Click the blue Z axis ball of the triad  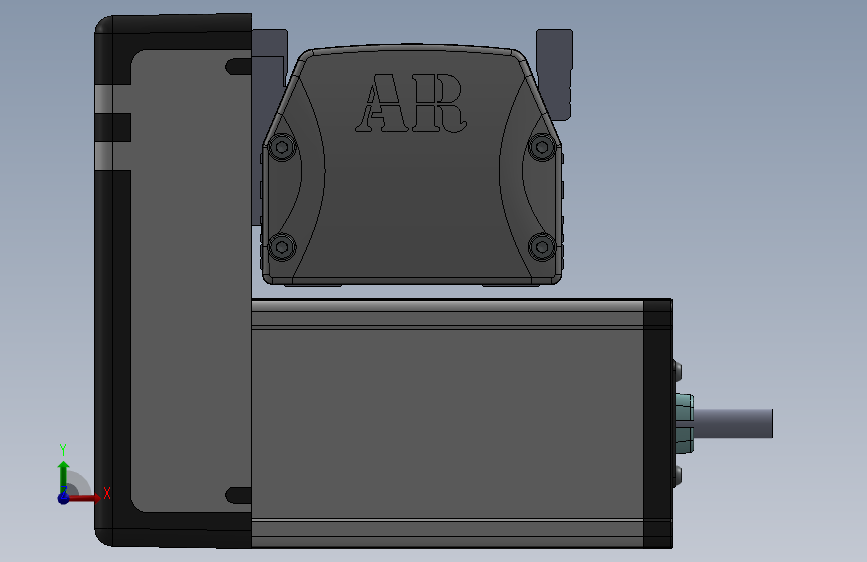click(x=64, y=498)
